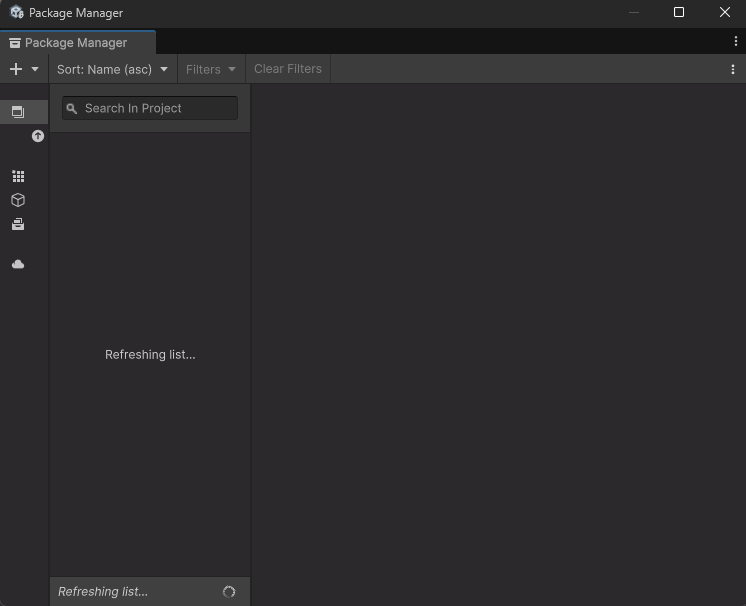Open the My Assets cube icon
This screenshot has height=606, width=746.
coord(18,200)
